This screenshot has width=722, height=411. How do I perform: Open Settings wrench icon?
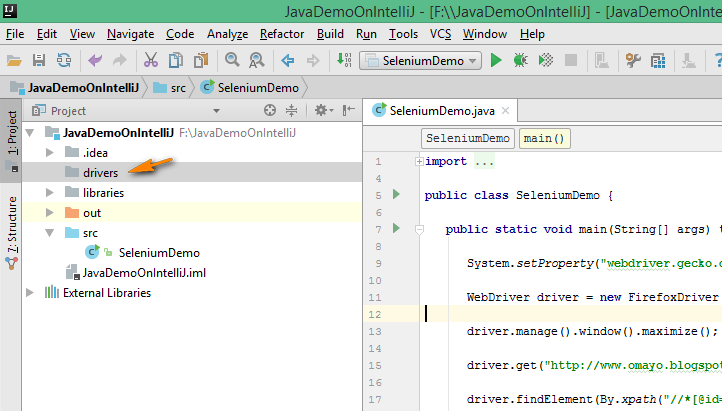(633, 60)
